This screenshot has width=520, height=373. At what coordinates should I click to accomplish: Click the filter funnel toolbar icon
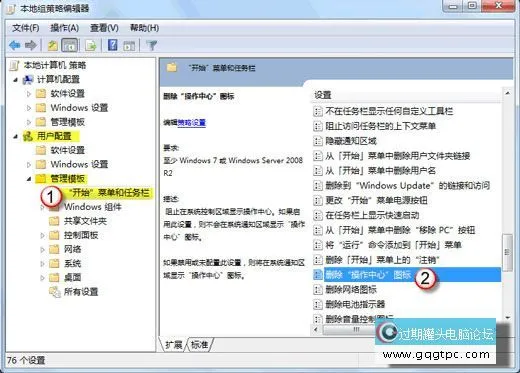click(x=152, y=45)
